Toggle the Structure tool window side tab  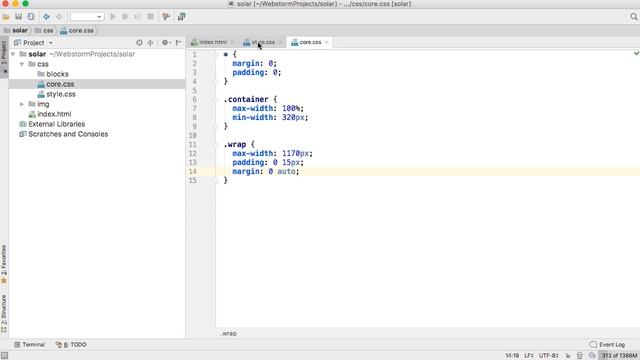4,313
